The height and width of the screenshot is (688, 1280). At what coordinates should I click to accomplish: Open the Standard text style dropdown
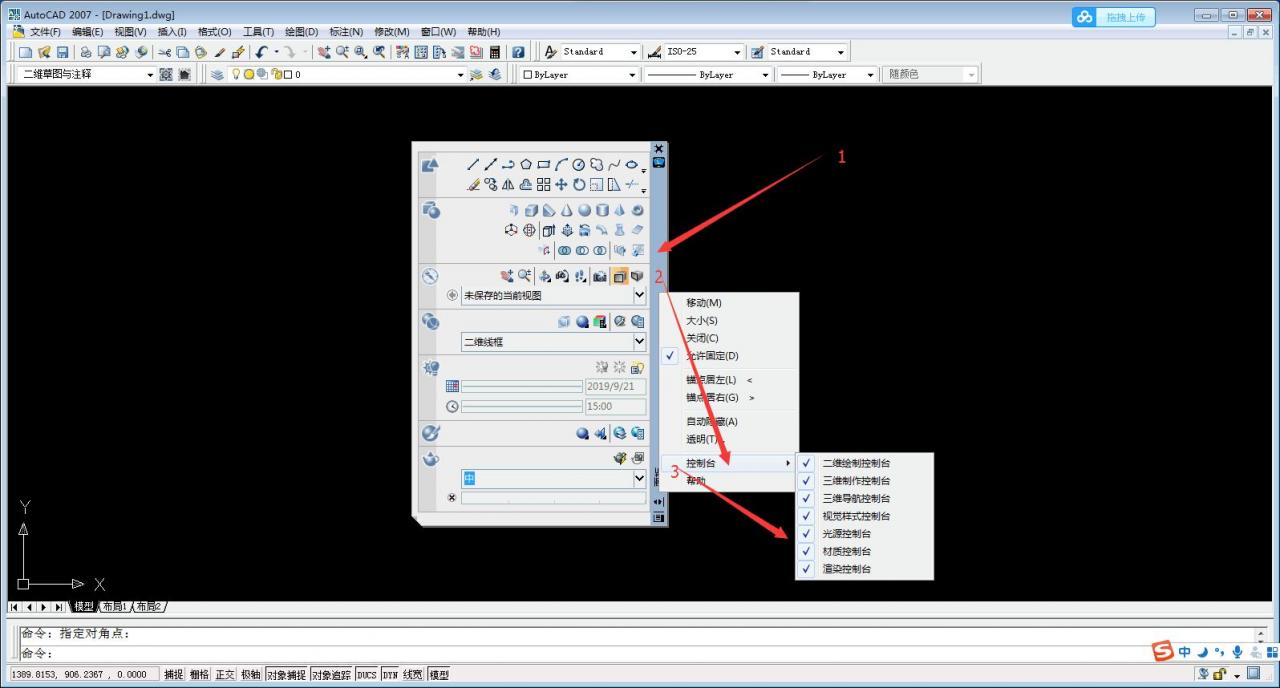634,52
